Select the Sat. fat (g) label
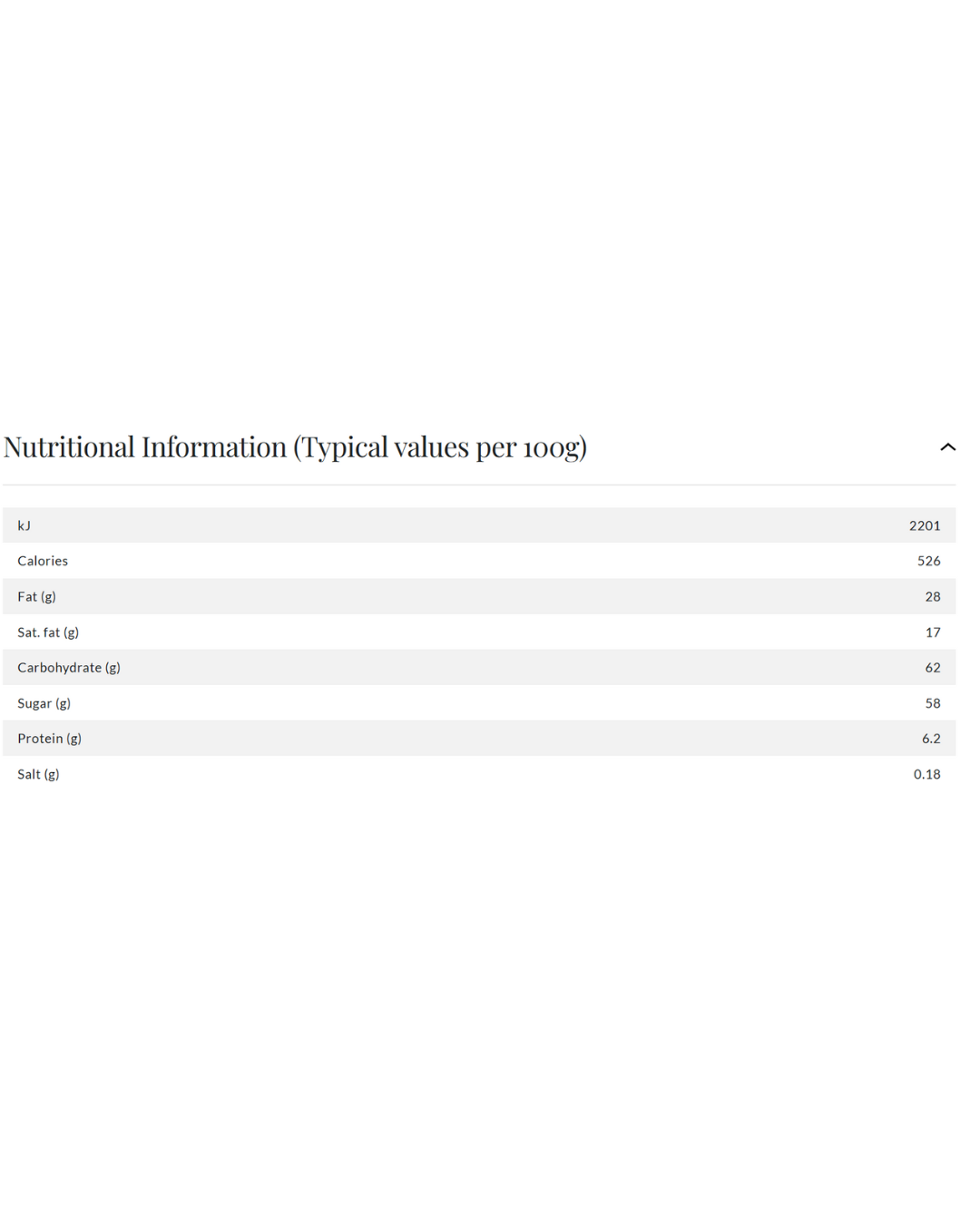Screen dimensions: 980x1225 coord(48,632)
